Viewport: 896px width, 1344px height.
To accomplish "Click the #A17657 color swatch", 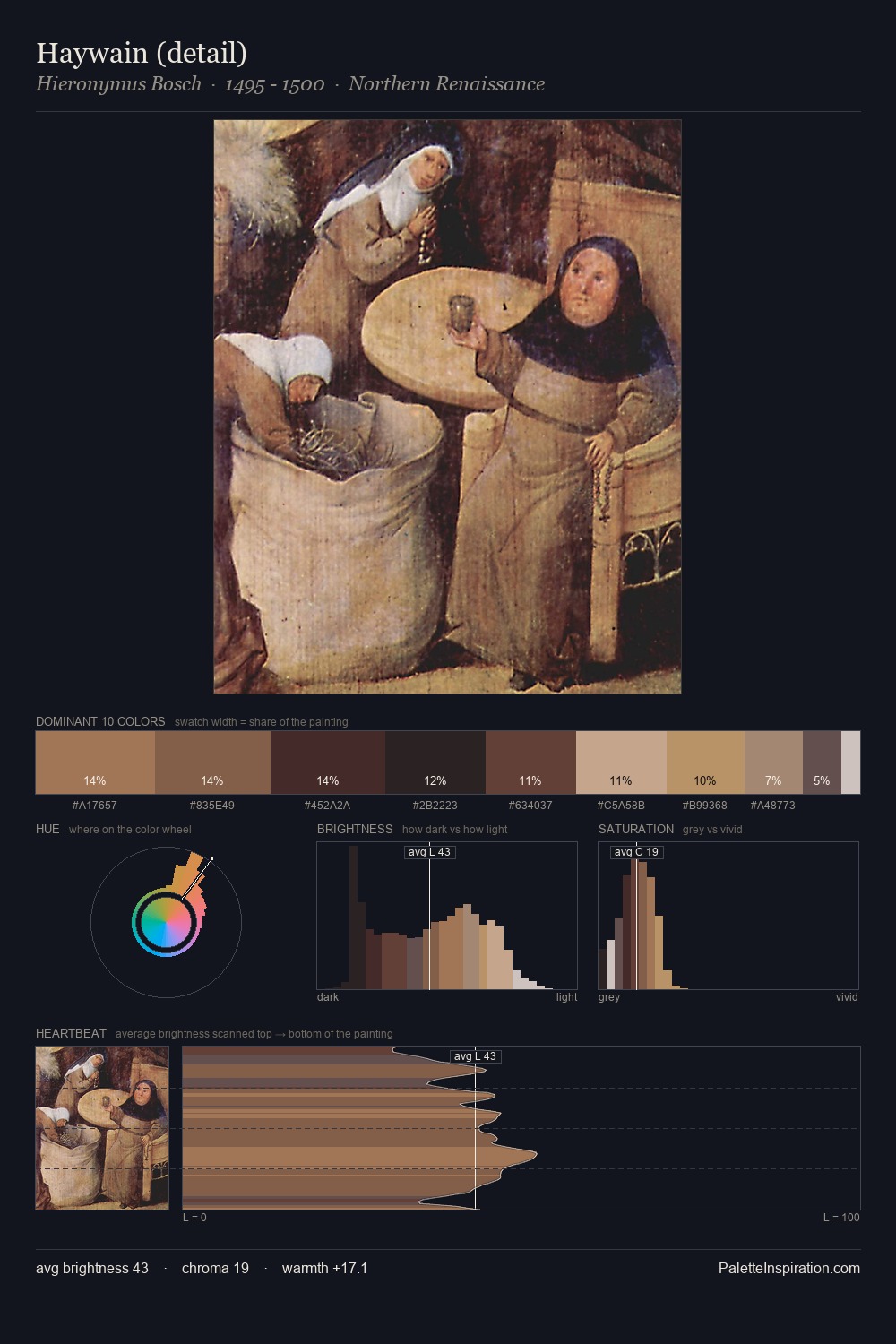I will (x=95, y=762).
